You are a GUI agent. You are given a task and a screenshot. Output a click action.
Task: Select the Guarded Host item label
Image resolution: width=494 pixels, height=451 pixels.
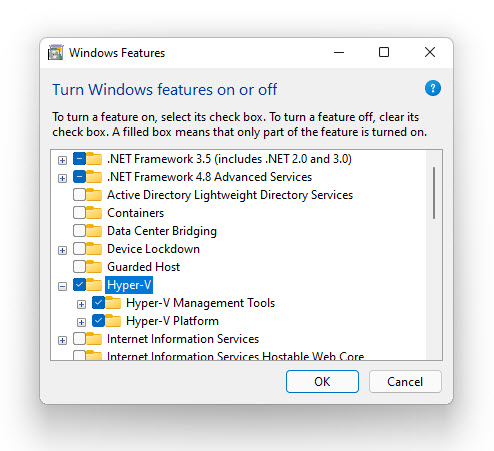pyautogui.click(x=144, y=267)
